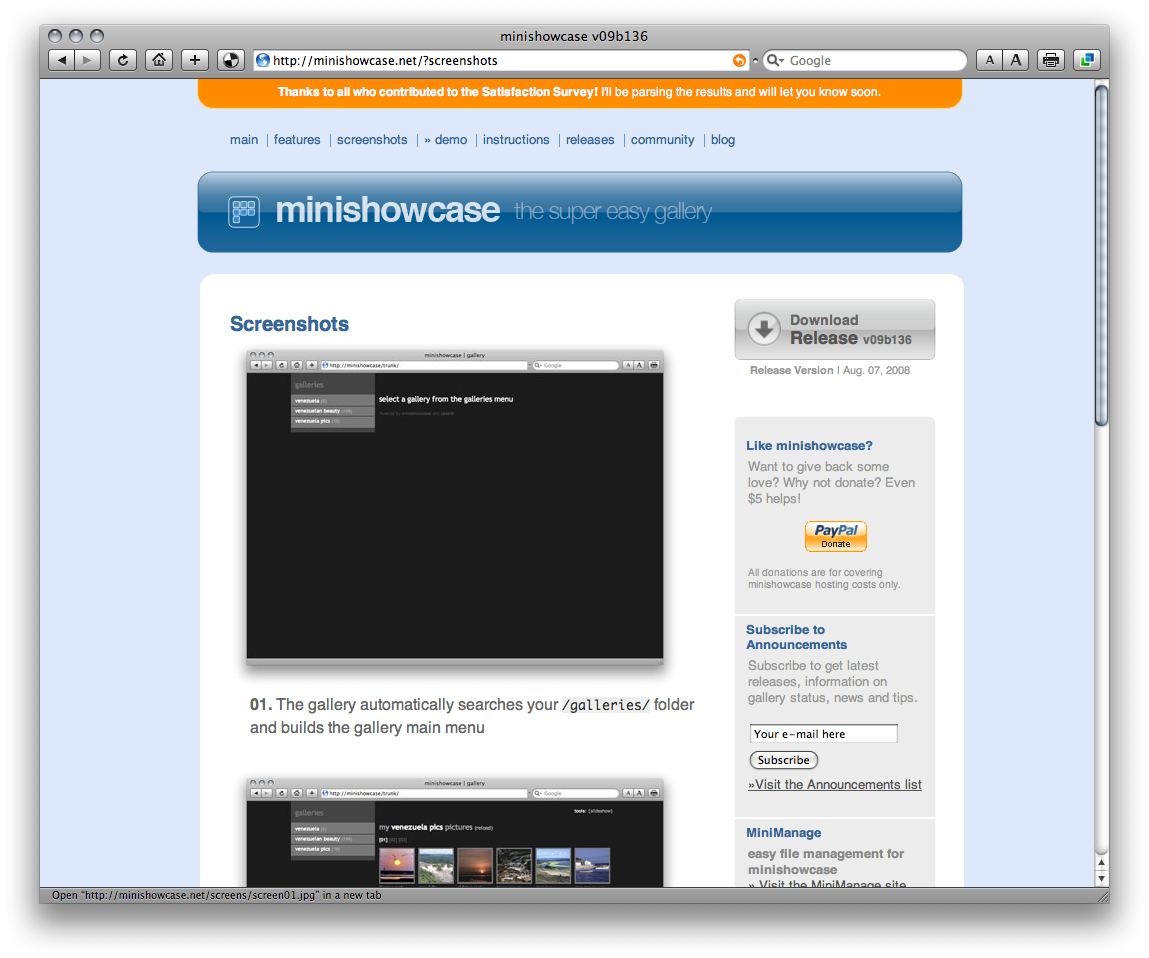Open the blog navigation link
Screen dimensions: 1149x958
(x=723, y=139)
